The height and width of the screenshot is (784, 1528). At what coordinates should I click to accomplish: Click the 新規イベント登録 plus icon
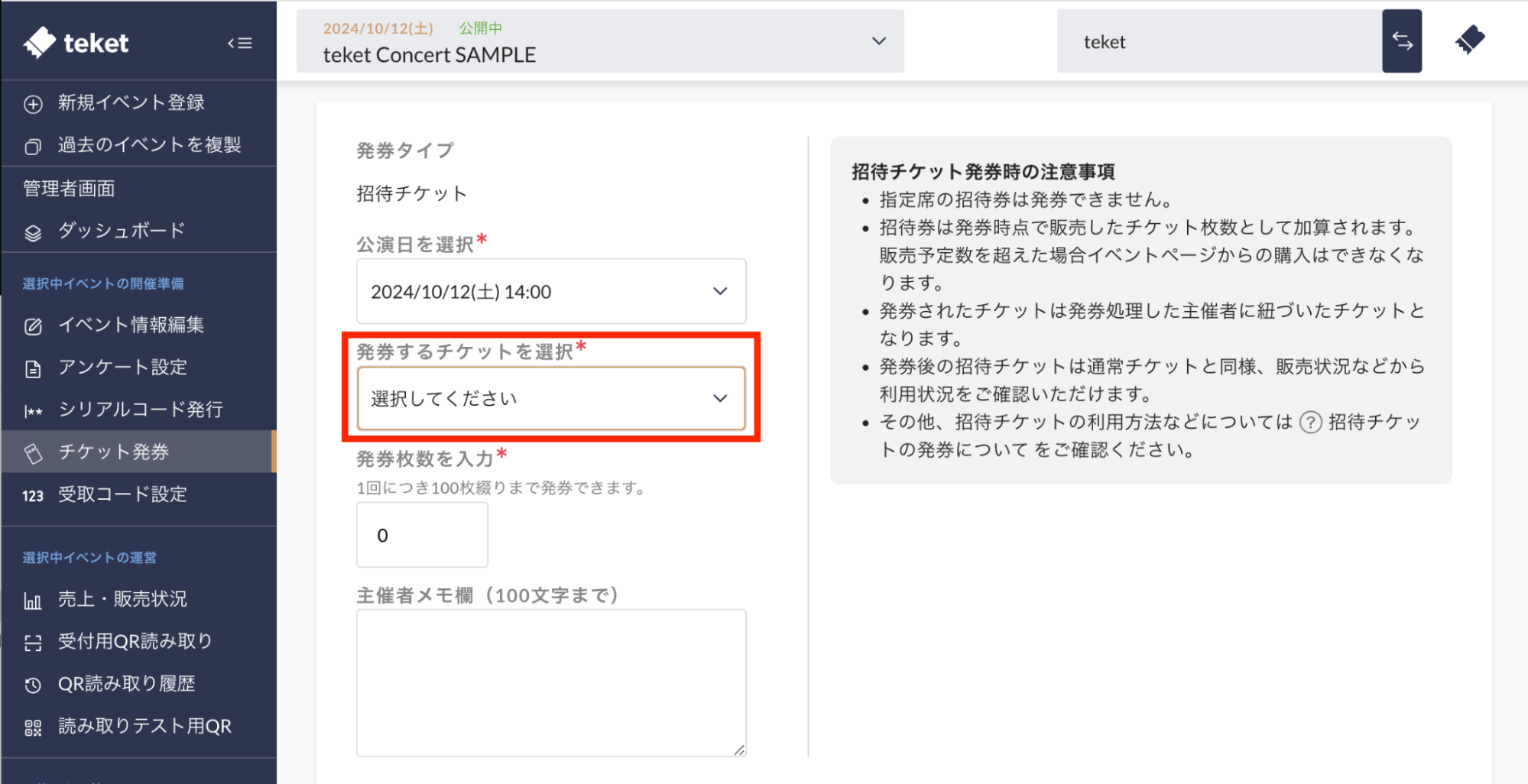point(33,104)
